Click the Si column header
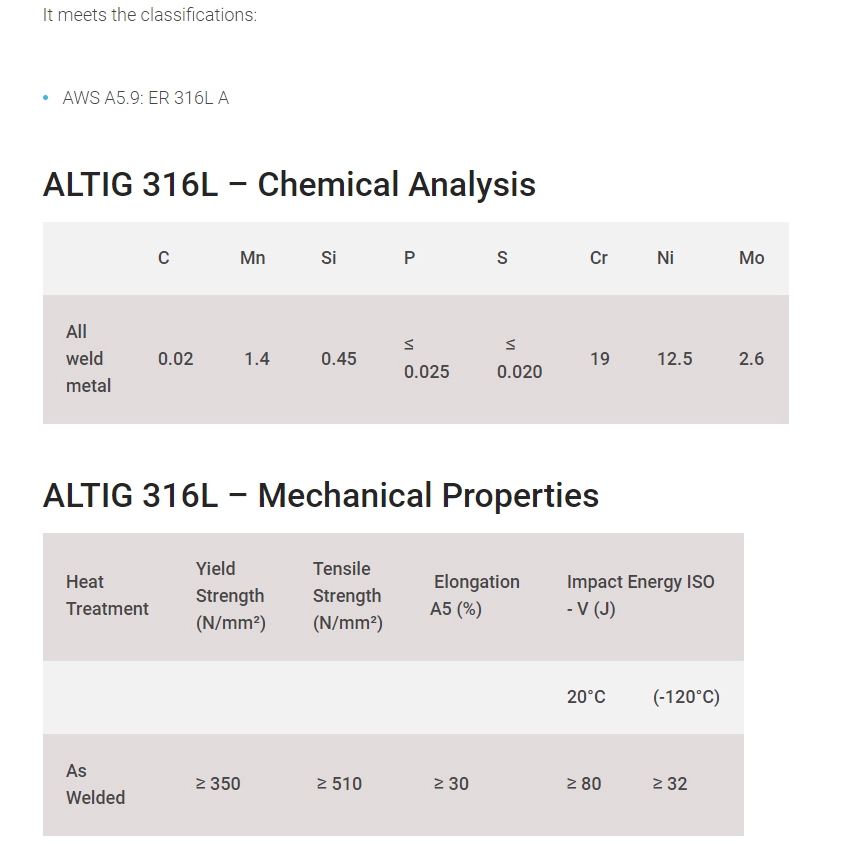 tap(329, 258)
